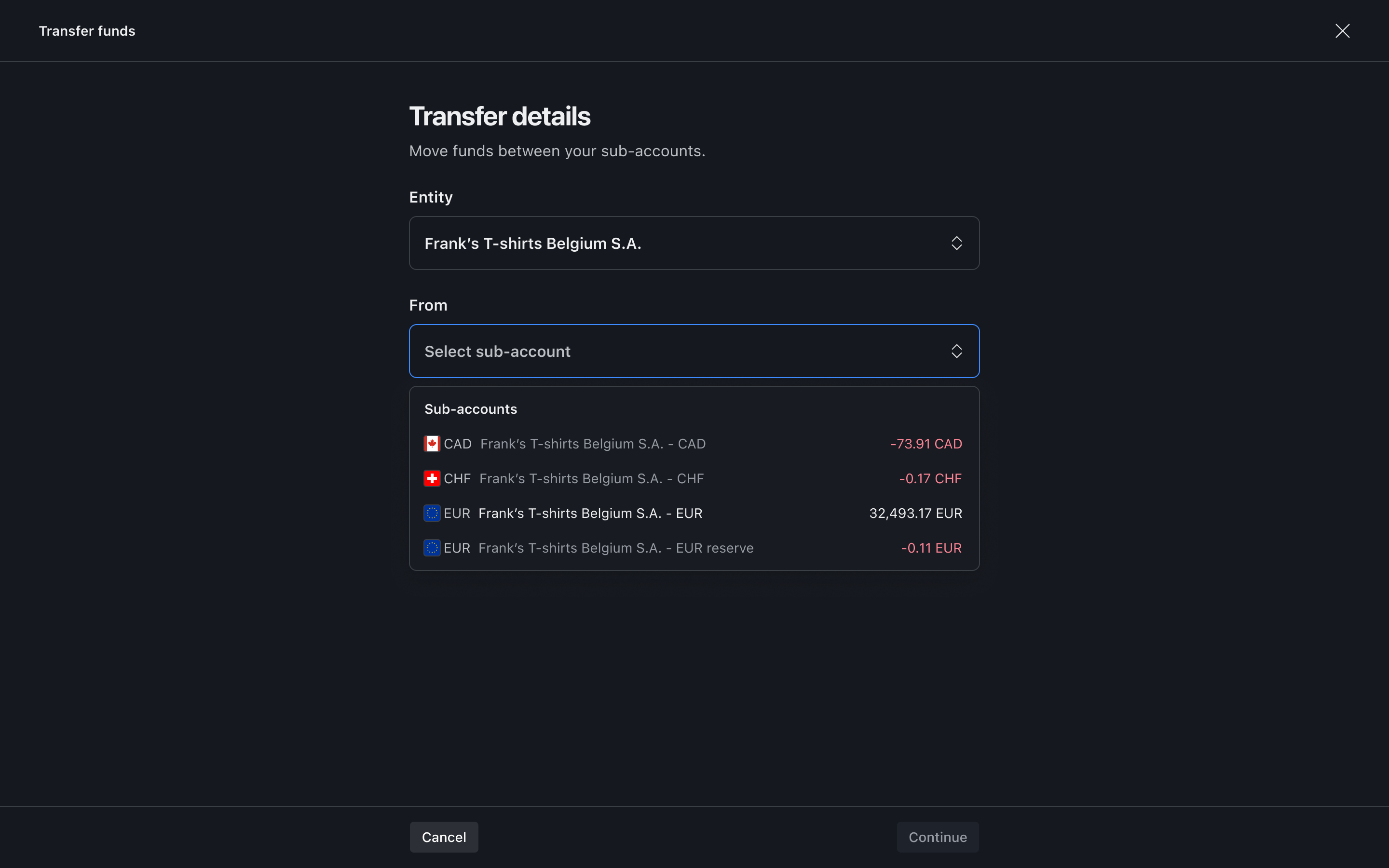This screenshot has height=868, width=1389.
Task: Click the Entity field label
Action: point(431,197)
